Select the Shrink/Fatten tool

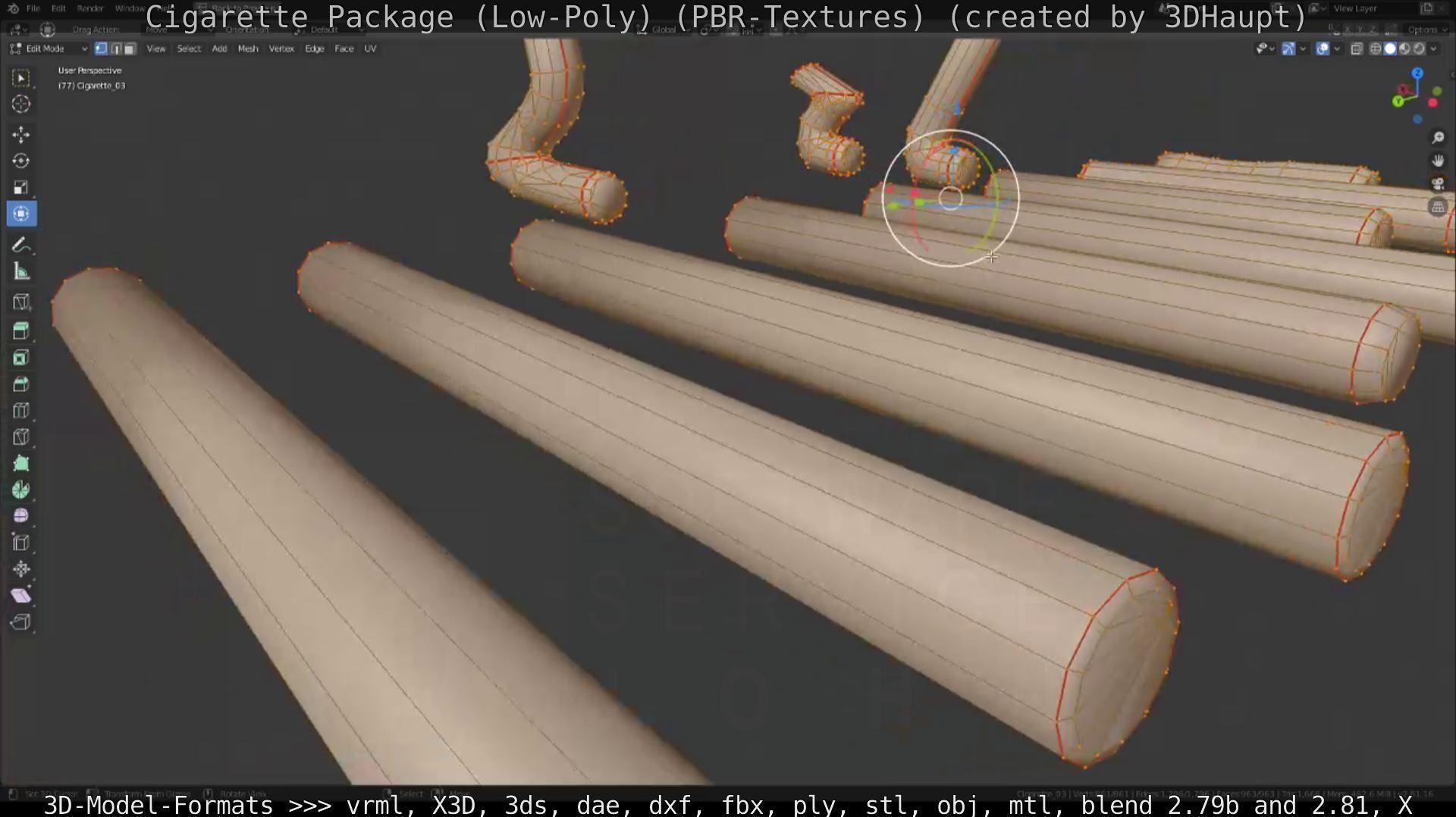coord(21,569)
